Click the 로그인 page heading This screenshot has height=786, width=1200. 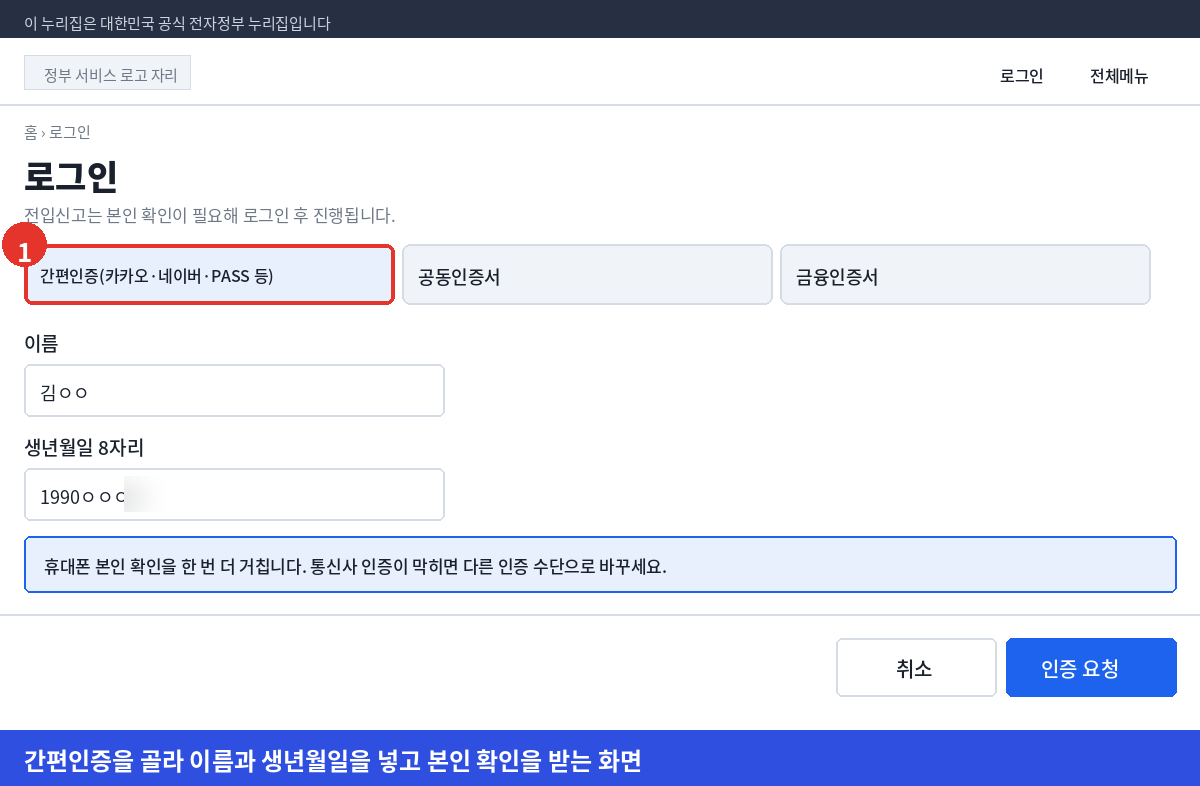71,177
